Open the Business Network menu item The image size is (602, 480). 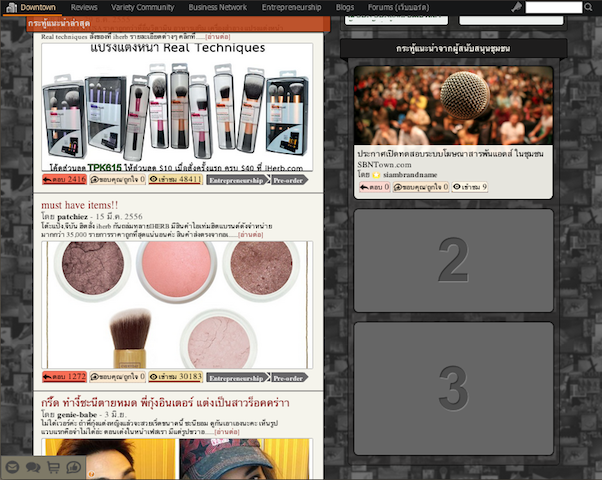(x=217, y=8)
